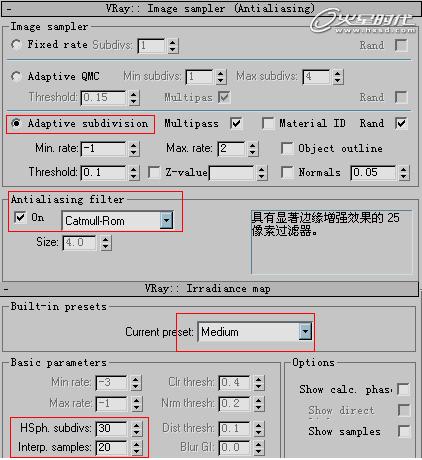The width and height of the screenshot is (422, 460).
Task: Click the Clr thresh value field
Action: pos(234,383)
